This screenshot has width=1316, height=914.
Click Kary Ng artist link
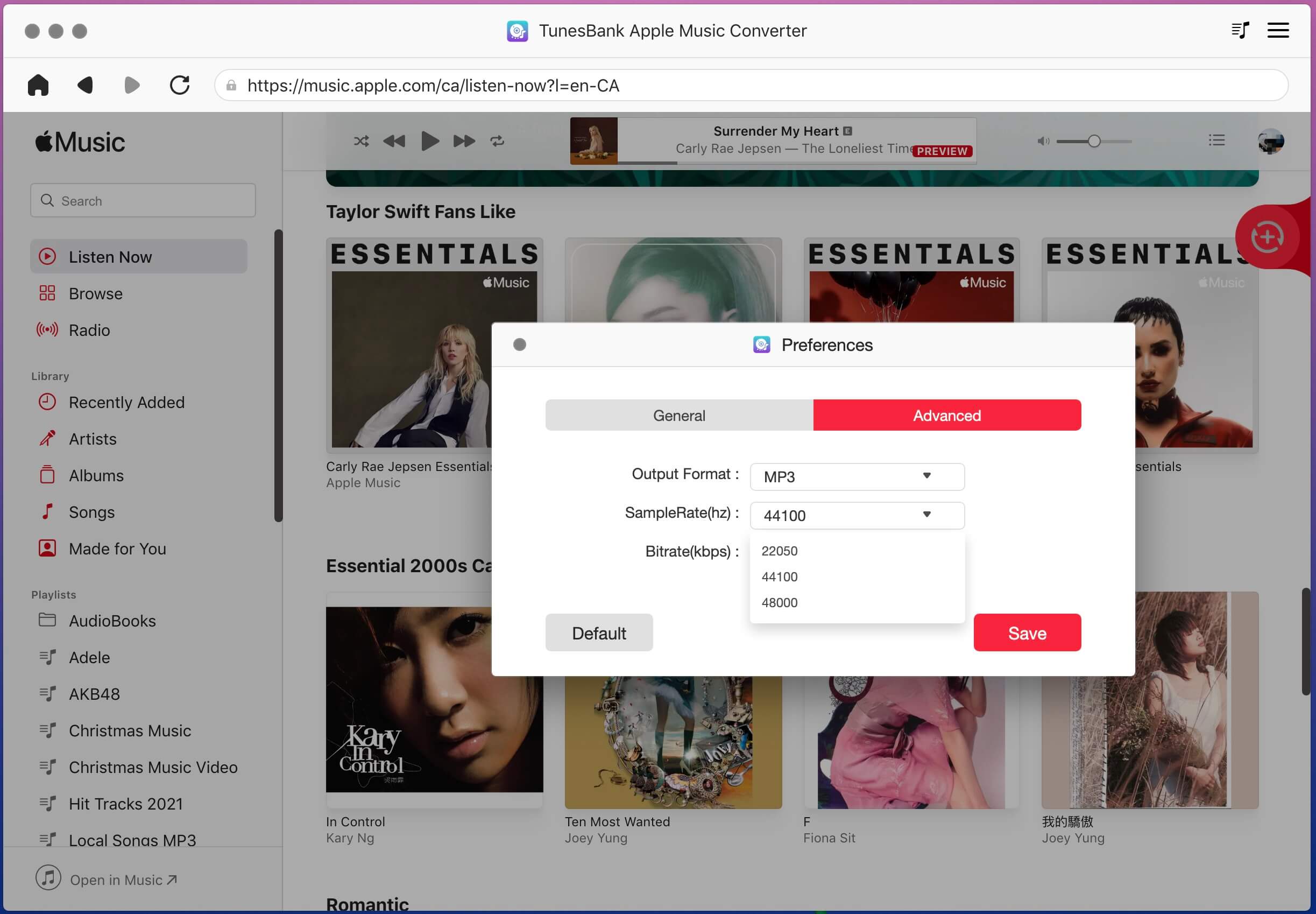(x=350, y=838)
